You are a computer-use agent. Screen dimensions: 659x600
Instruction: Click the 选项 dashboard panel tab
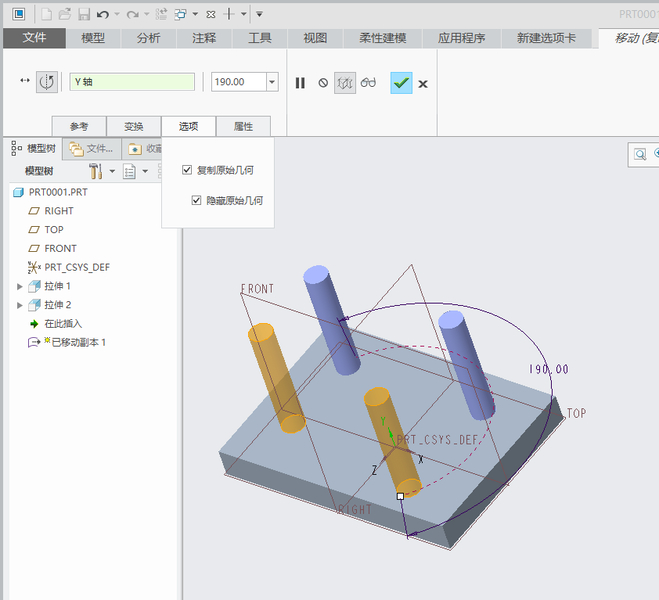click(188, 126)
